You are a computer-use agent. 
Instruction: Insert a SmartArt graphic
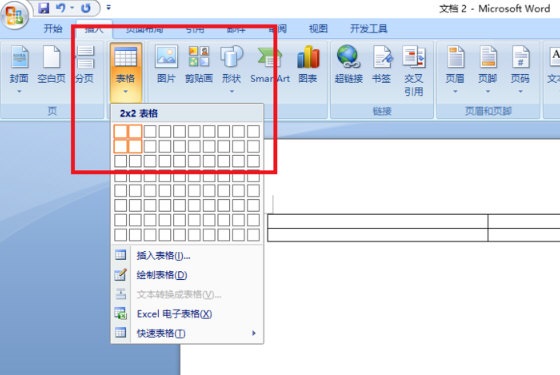(270, 65)
